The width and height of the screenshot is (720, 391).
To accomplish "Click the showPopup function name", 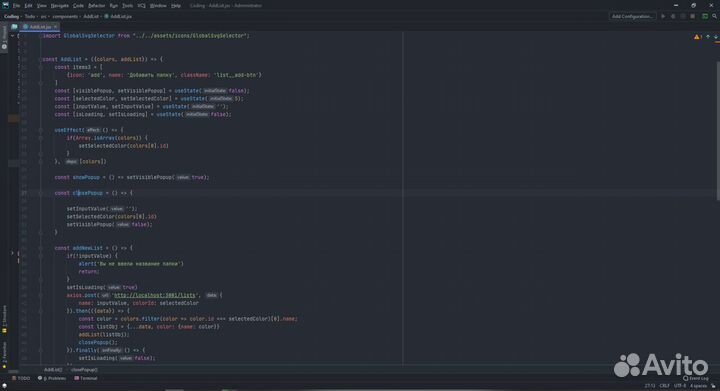I will click(86, 177).
